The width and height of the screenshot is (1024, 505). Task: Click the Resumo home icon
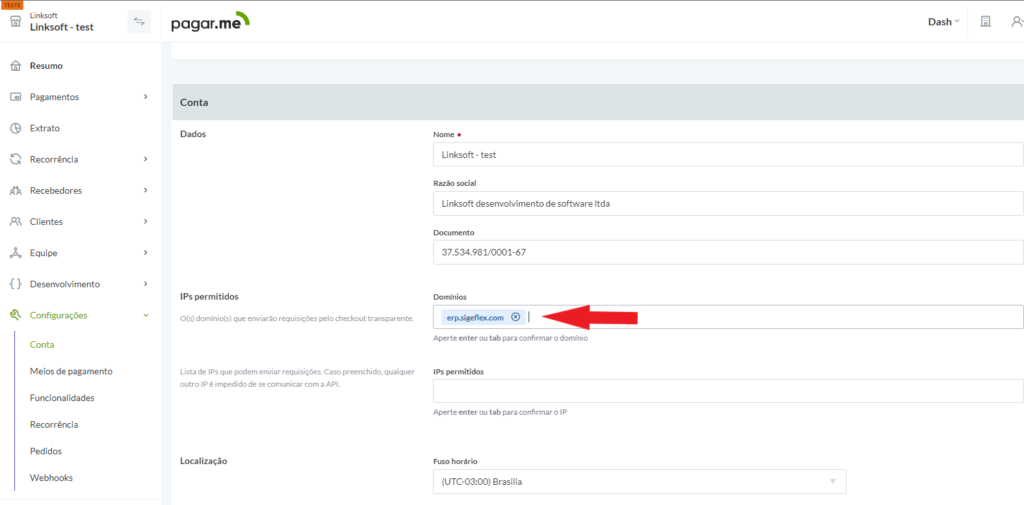(15, 66)
